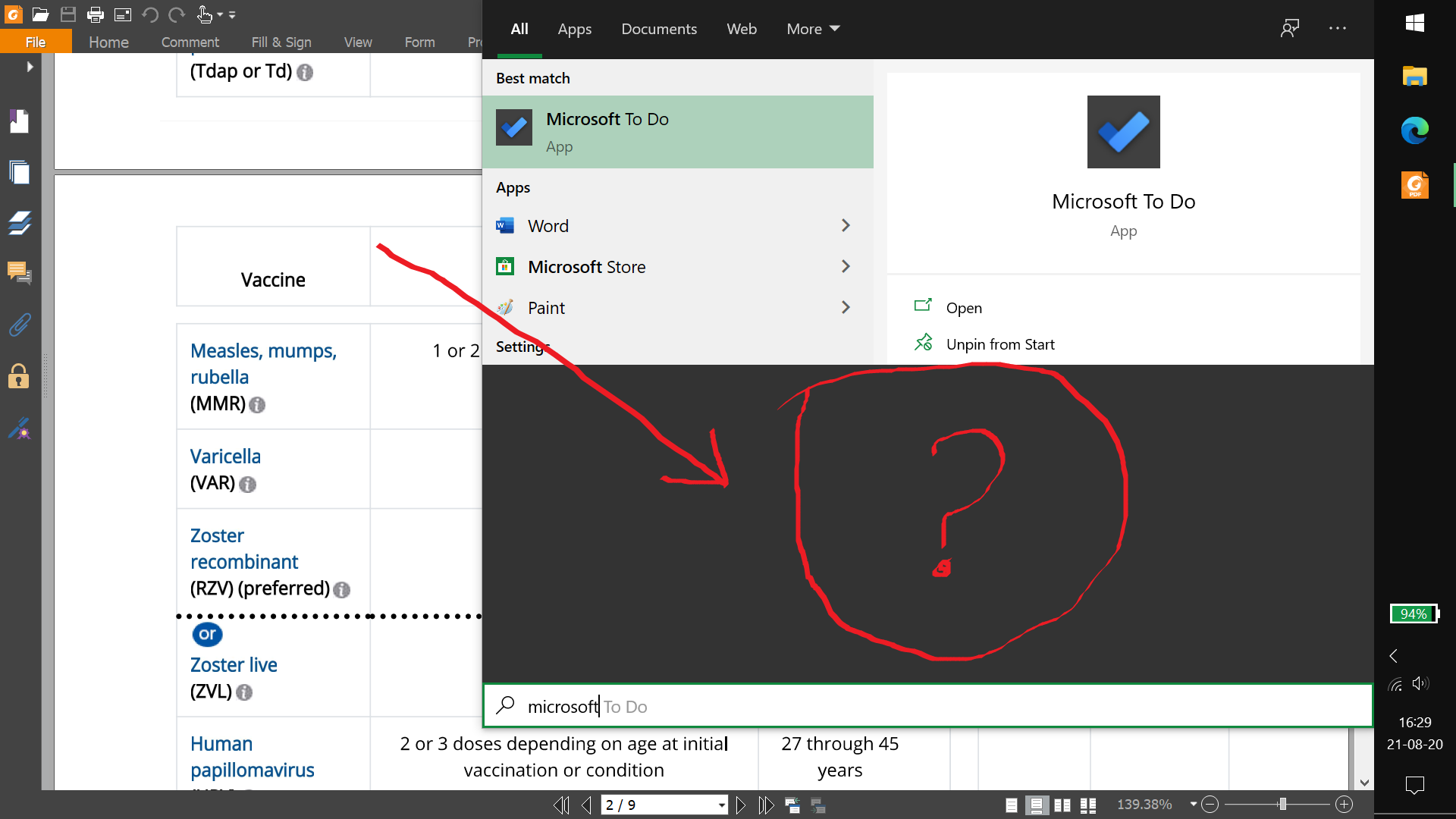Click the large Microsoft To Do preview icon
Screen dimensions: 1456x819
[x=1123, y=132]
